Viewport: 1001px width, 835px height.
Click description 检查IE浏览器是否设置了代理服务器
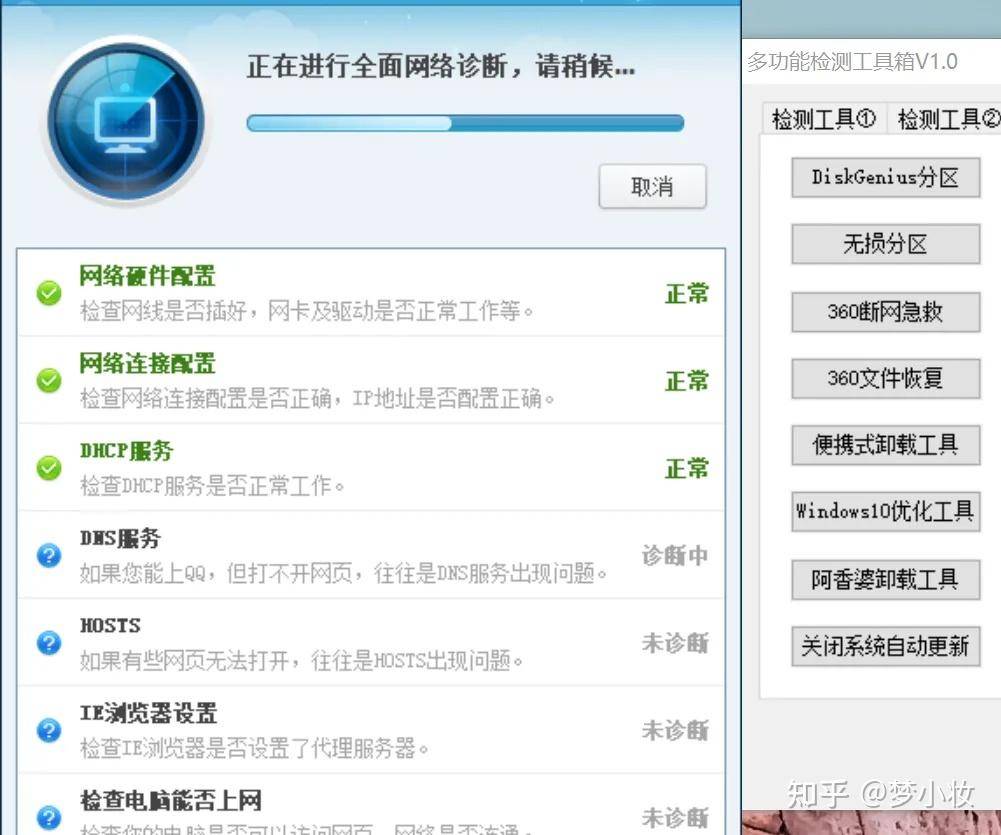tap(253, 748)
